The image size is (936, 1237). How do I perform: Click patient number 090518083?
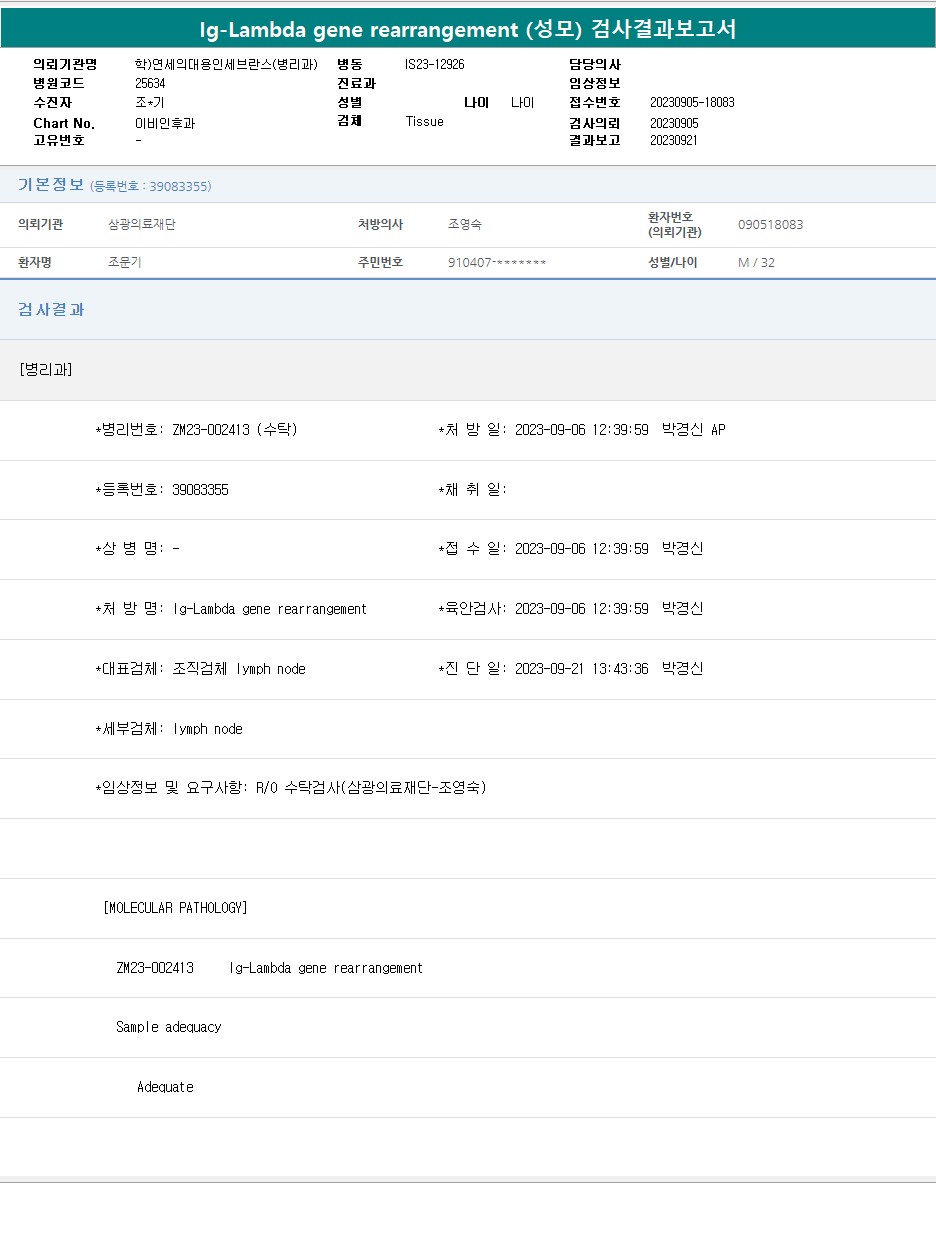point(770,225)
